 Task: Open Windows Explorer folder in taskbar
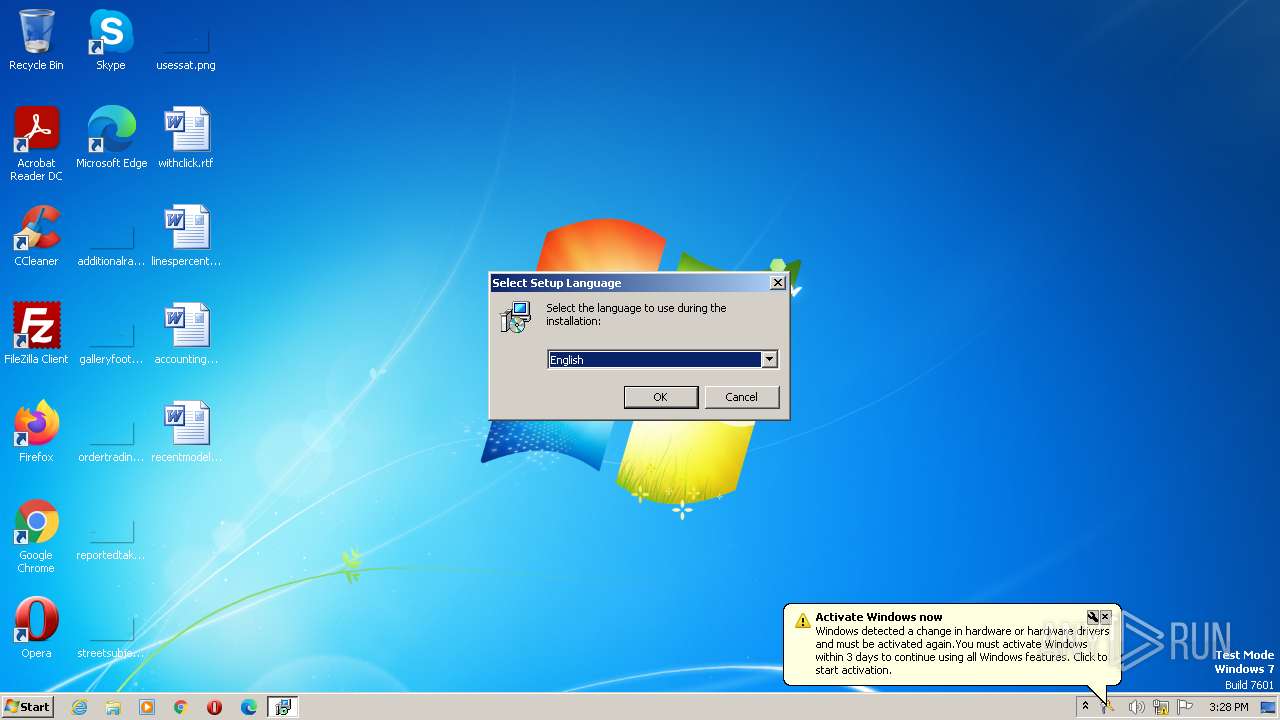coord(113,707)
